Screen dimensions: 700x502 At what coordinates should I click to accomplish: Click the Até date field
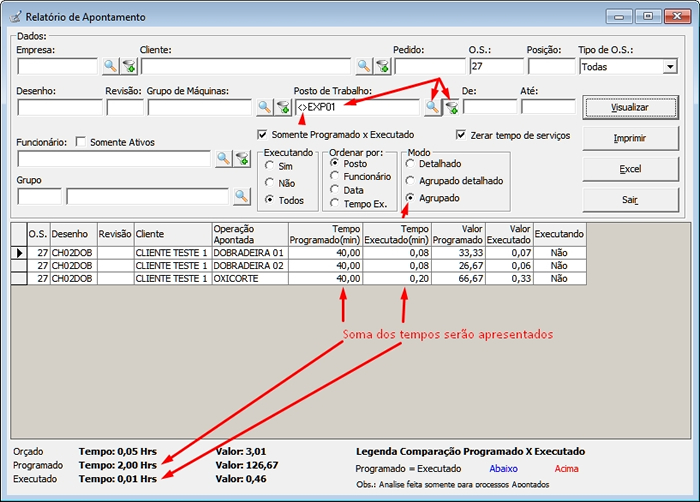(x=548, y=107)
